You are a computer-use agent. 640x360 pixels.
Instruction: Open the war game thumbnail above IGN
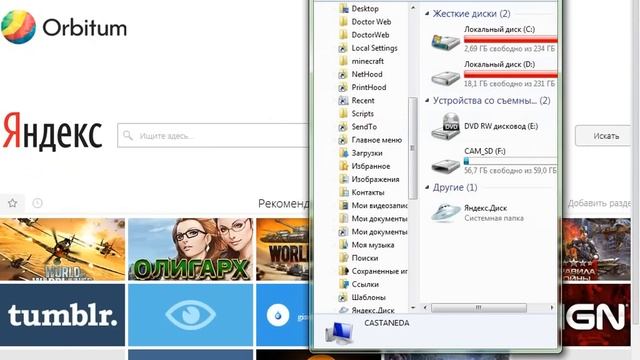click(x=597, y=249)
